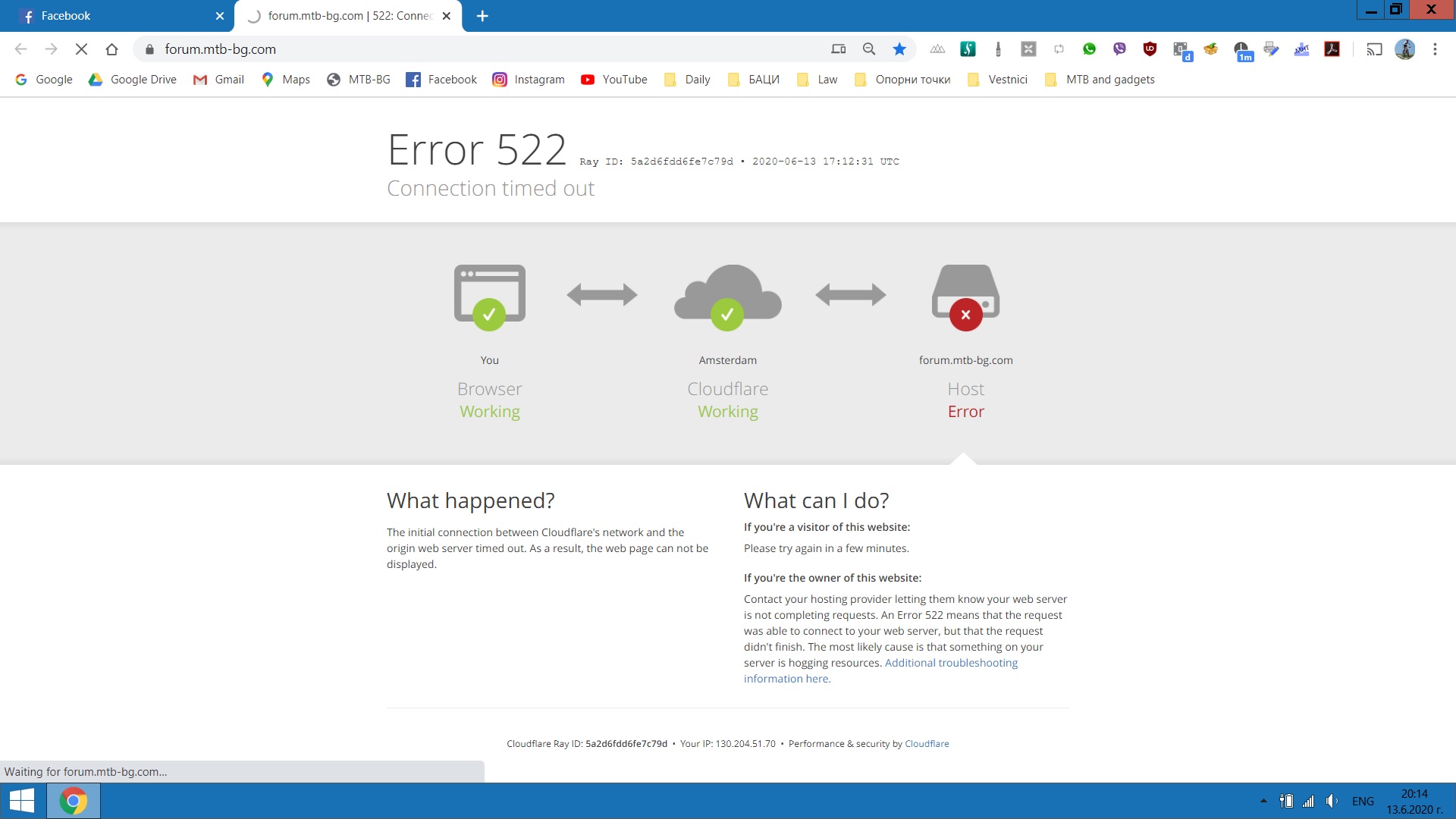The width and height of the screenshot is (1456, 819).
Task: Follow the Additional troubleshooting information link
Action: 880,670
